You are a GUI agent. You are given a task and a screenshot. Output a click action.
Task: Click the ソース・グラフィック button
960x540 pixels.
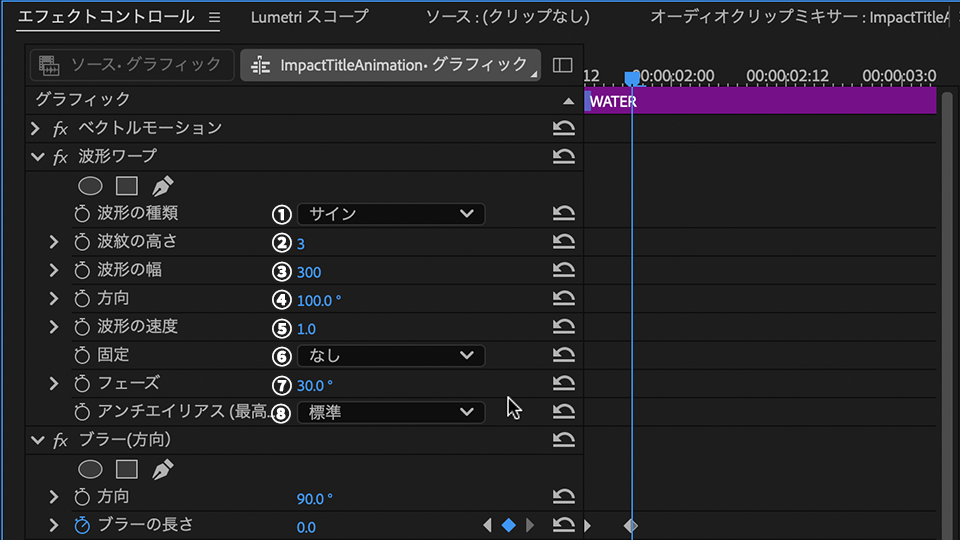point(132,65)
